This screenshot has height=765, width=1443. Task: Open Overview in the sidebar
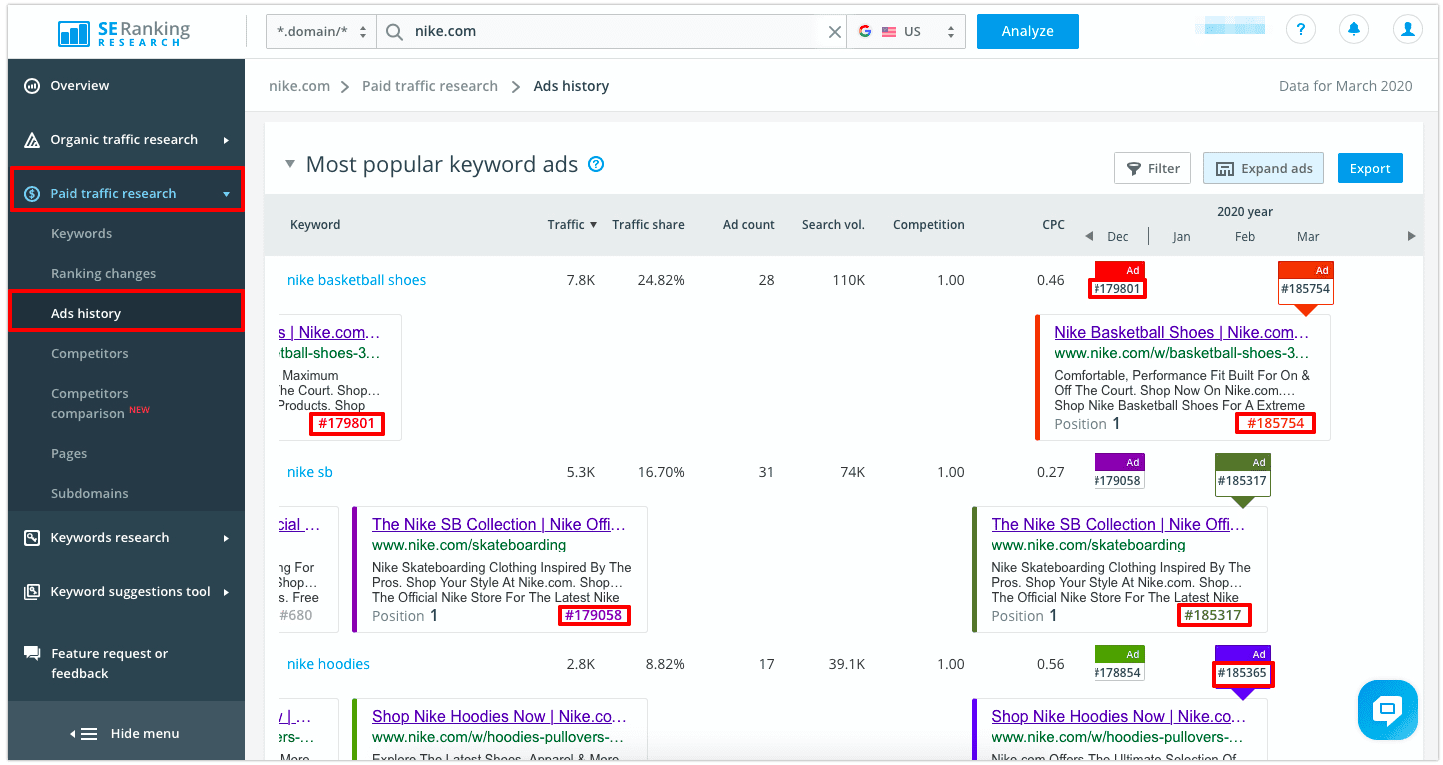[x=80, y=86]
